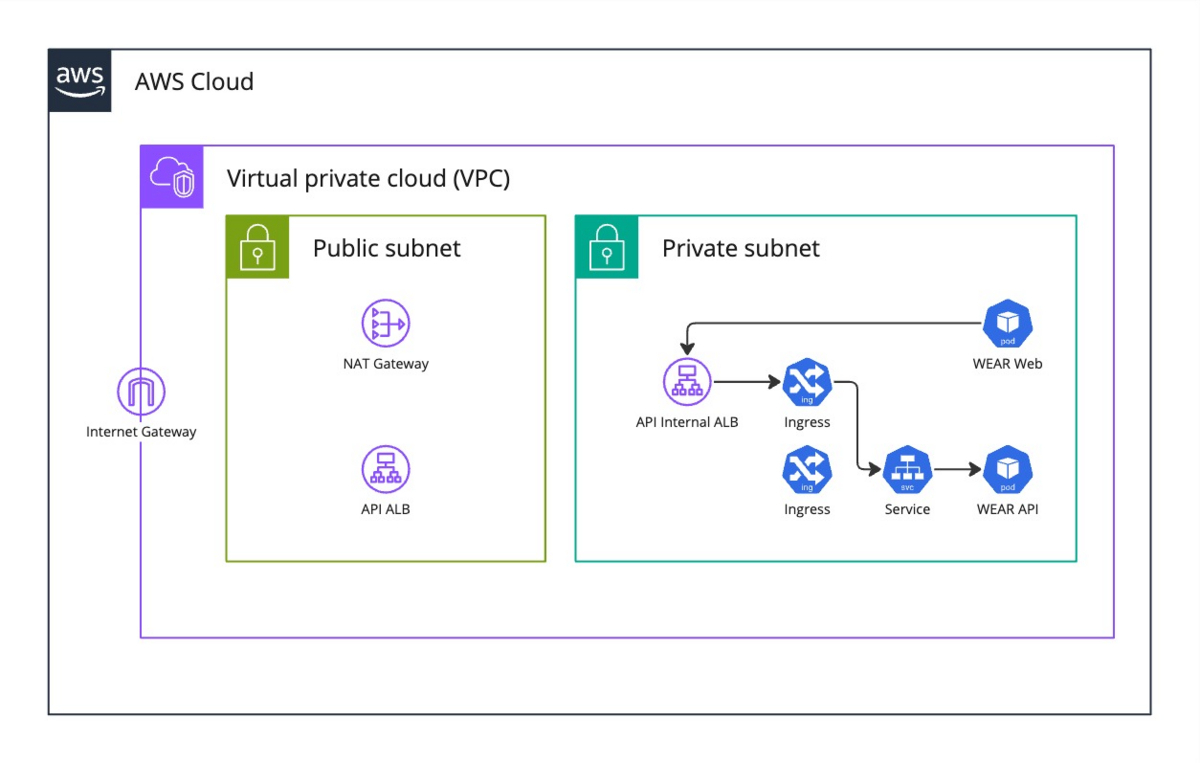The width and height of the screenshot is (1200, 763).
Task: Select the Ingress icon next to API Internal ALB
Action: (x=807, y=383)
